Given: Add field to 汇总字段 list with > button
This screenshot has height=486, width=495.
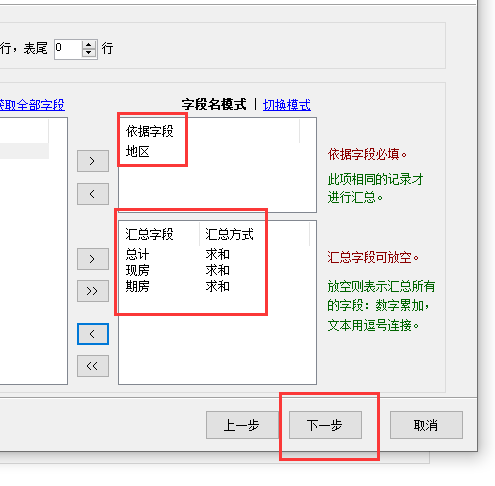Looking at the screenshot, I should tap(93, 259).
